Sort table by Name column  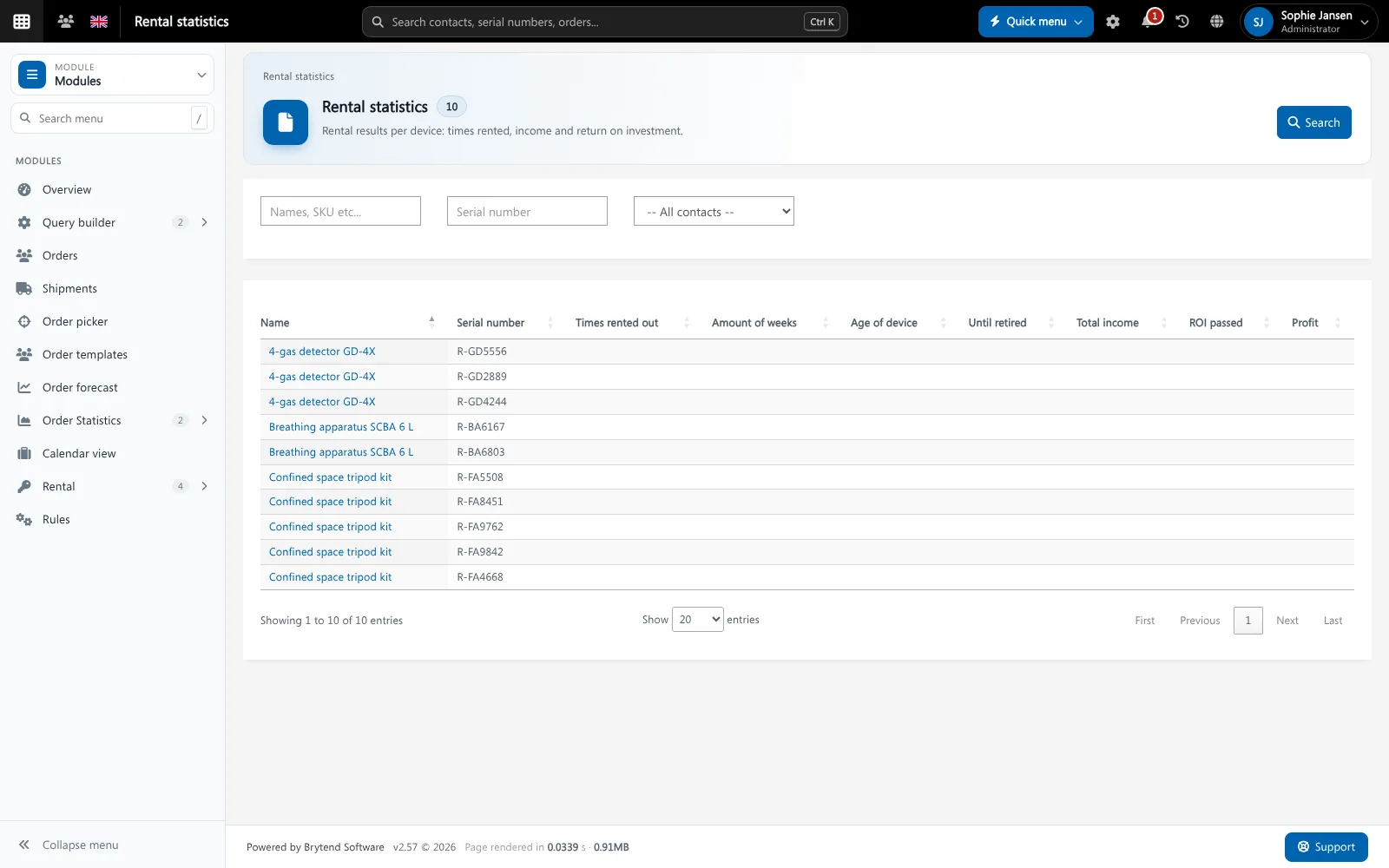click(348, 323)
